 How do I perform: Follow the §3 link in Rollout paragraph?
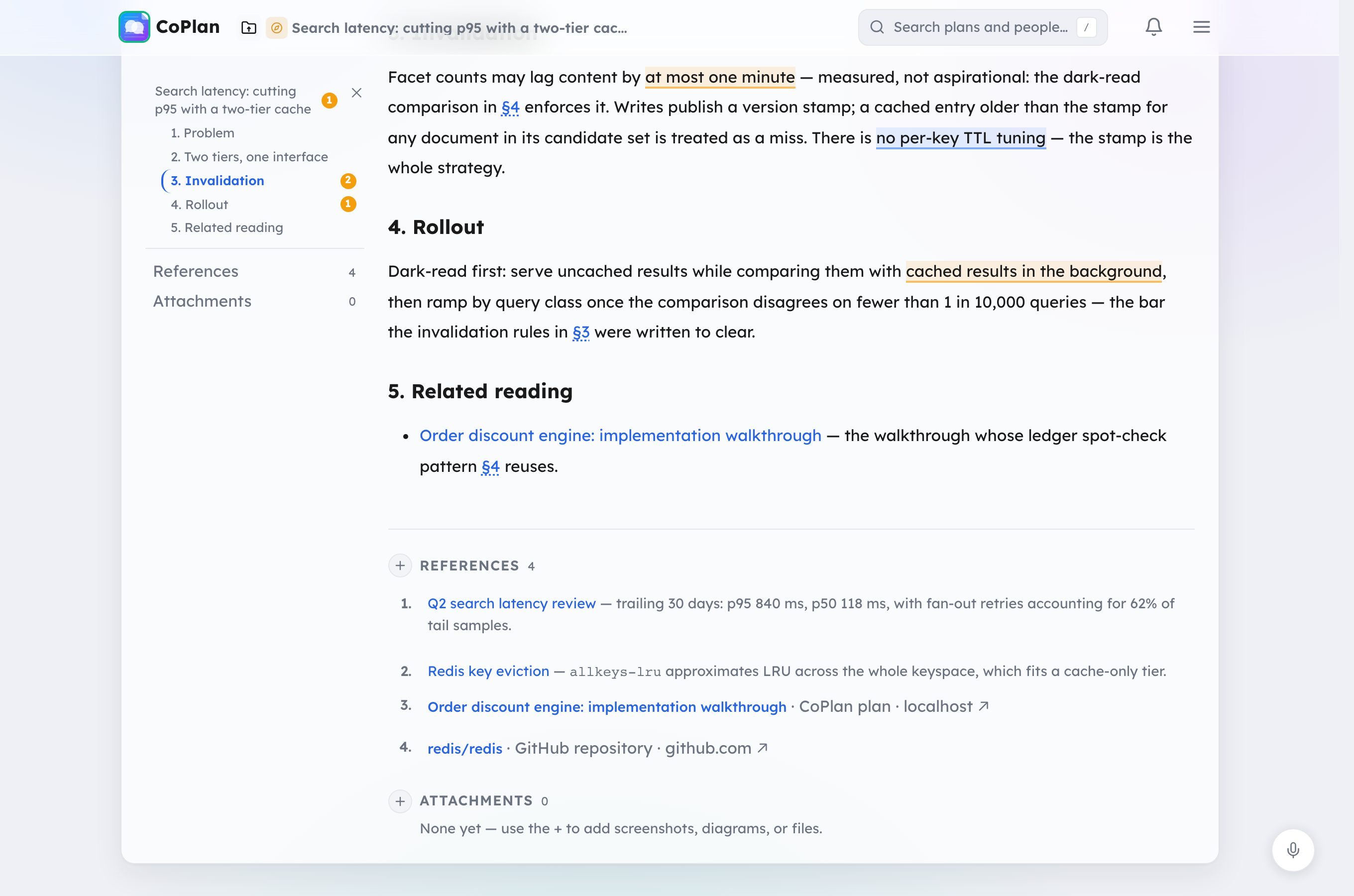click(x=581, y=332)
